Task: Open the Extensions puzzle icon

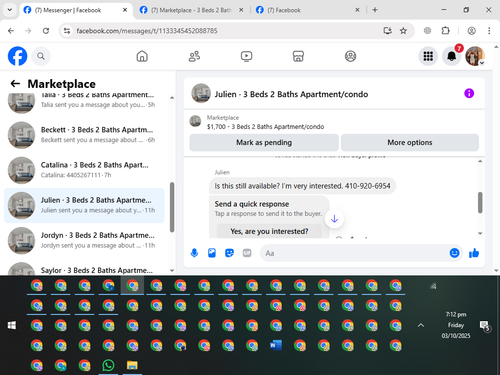Action: tap(446, 31)
